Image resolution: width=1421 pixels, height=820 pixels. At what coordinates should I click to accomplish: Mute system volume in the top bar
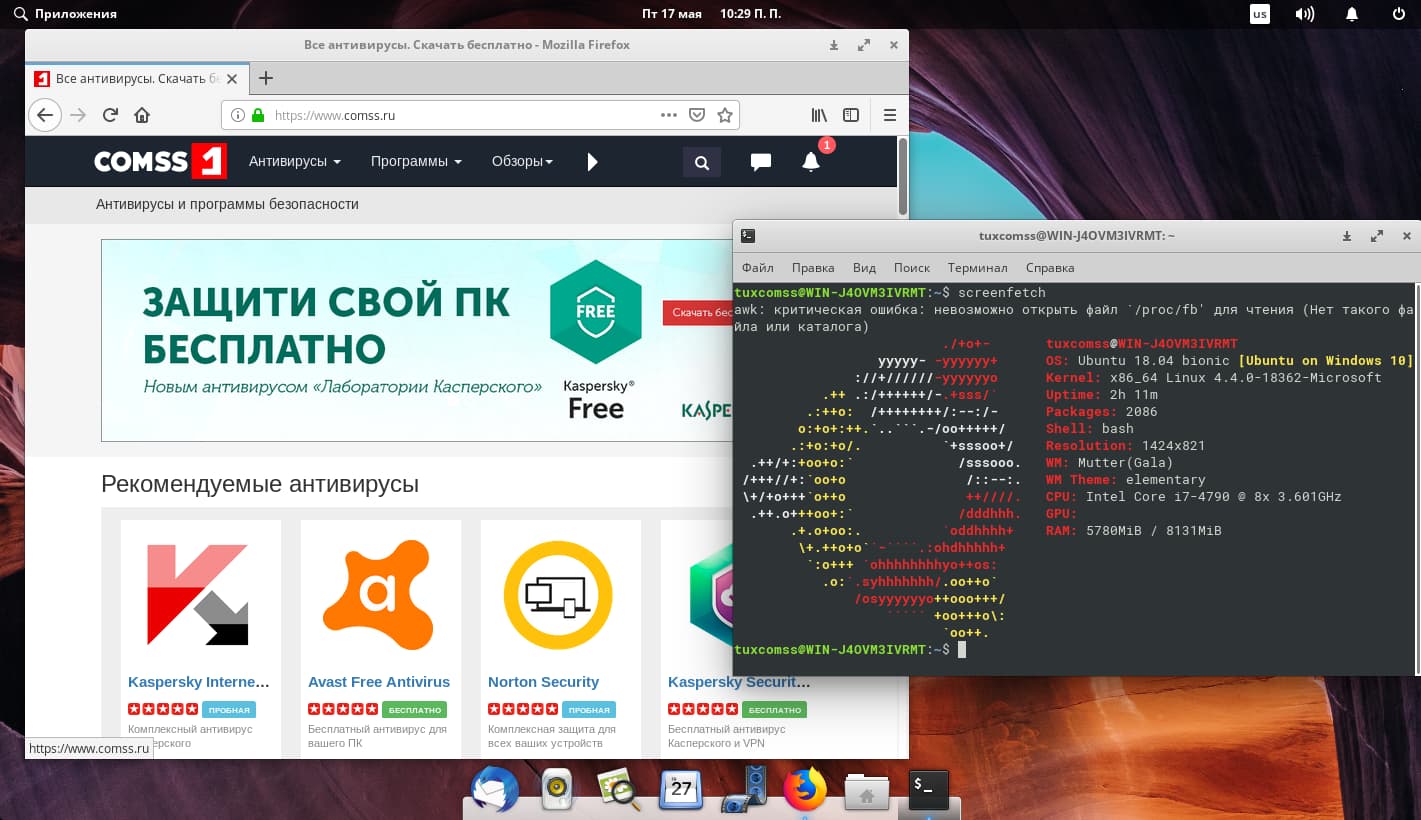point(1304,14)
